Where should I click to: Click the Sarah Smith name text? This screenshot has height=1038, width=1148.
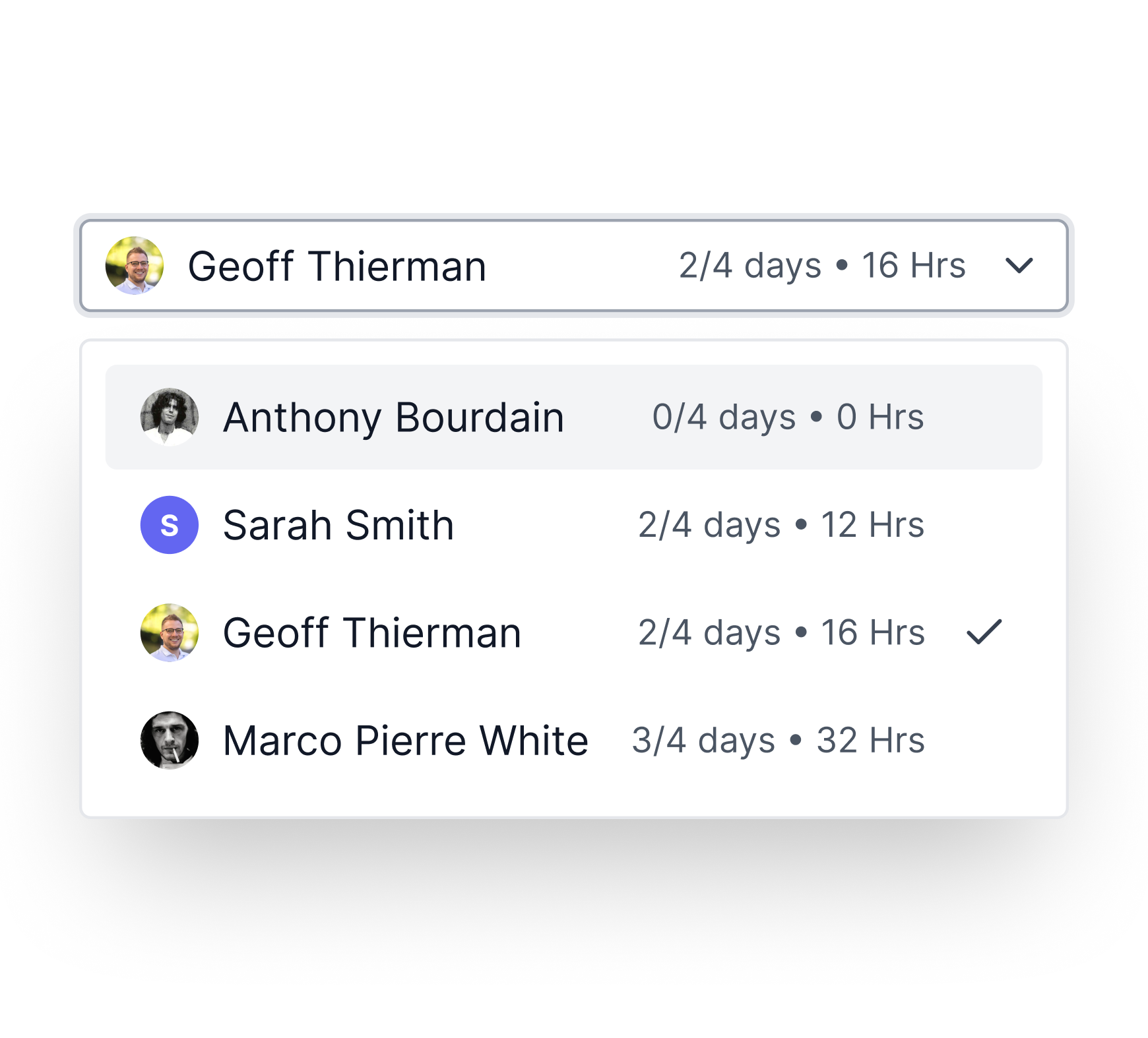click(x=338, y=526)
